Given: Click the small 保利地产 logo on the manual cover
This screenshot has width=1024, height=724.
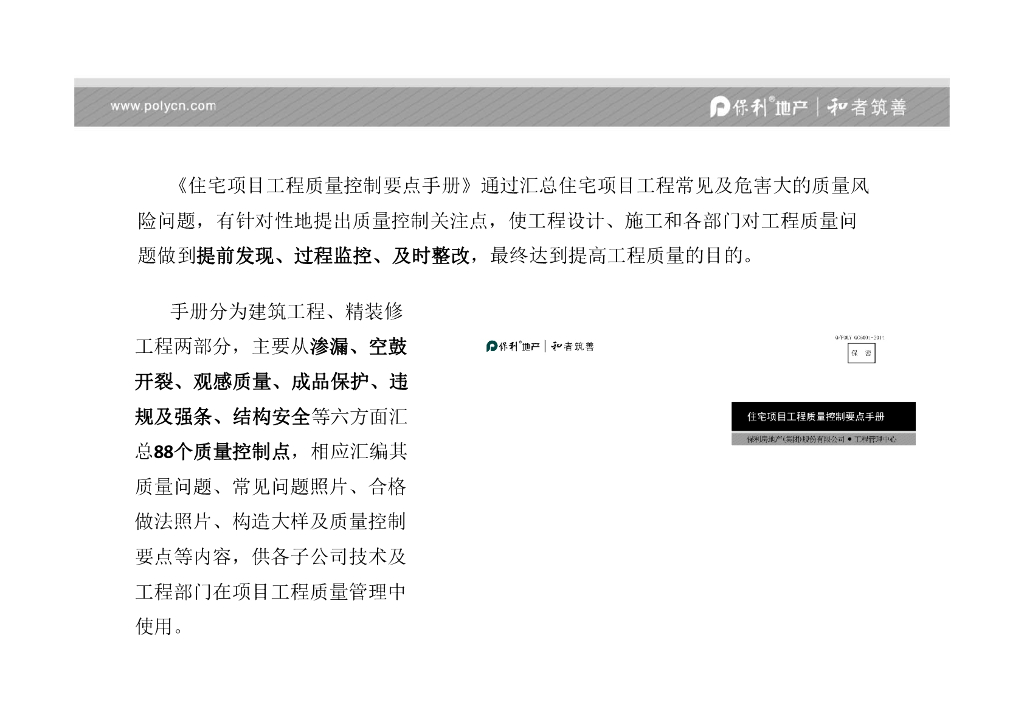Looking at the screenshot, I should (x=513, y=346).
